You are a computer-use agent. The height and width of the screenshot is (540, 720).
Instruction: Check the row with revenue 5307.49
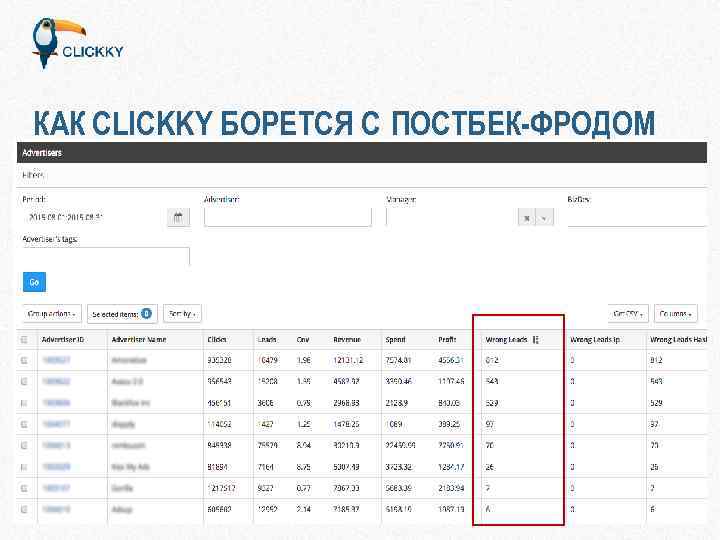24,467
